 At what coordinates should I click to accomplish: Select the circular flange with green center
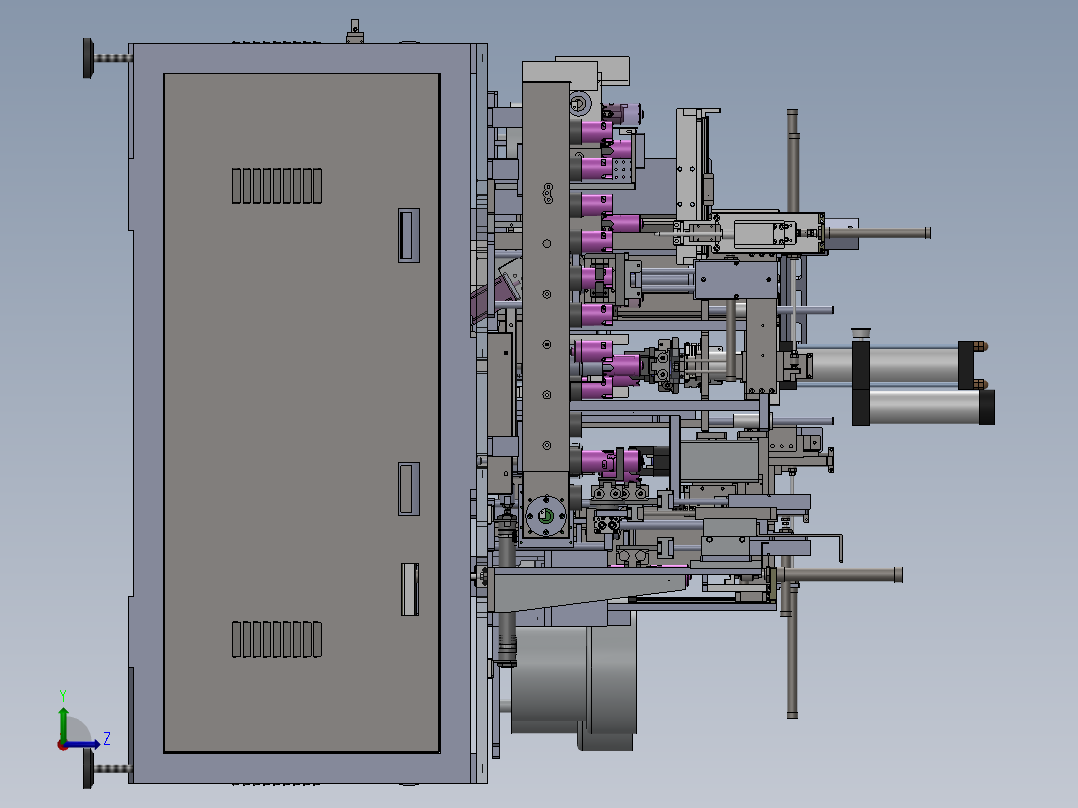(x=546, y=516)
